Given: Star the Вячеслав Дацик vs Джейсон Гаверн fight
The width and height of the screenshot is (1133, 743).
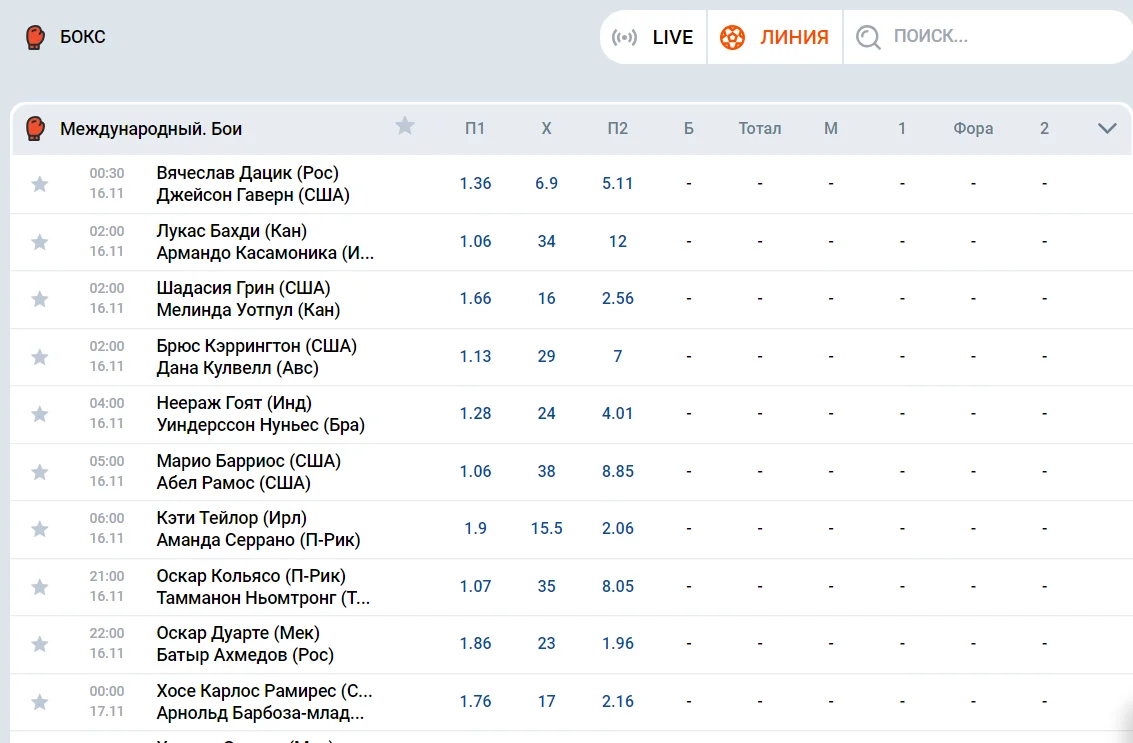Looking at the screenshot, I should tap(40, 184).
